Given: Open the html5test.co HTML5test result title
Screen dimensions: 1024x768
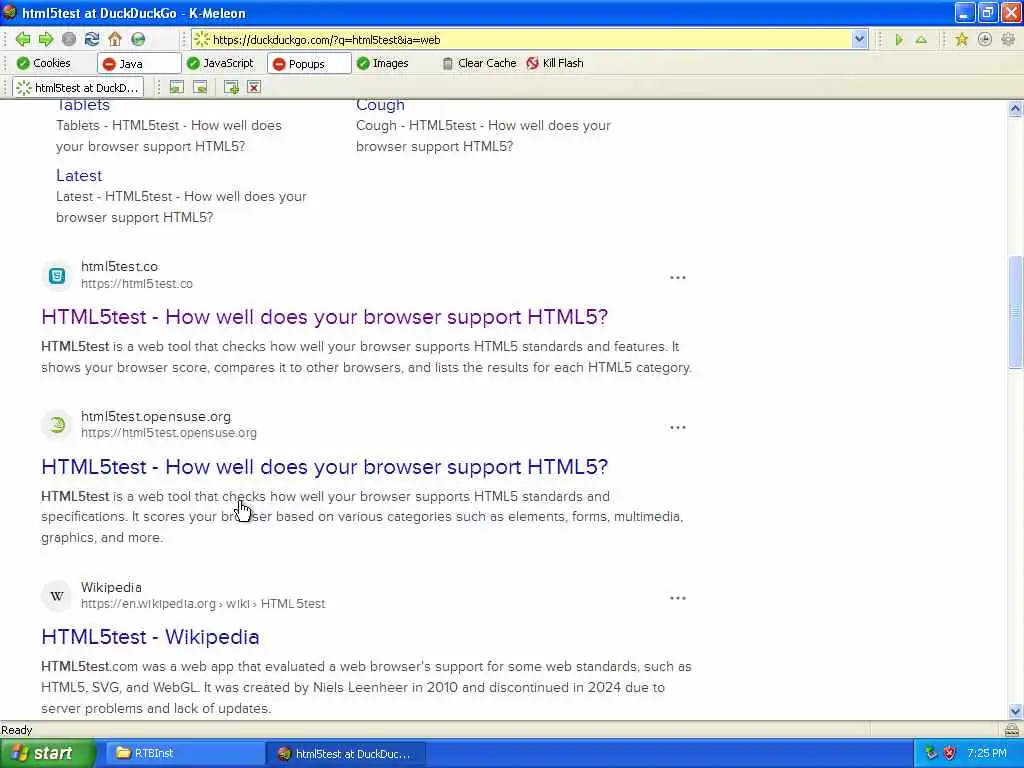Looking at the screenshot, I should click(325, 317).
